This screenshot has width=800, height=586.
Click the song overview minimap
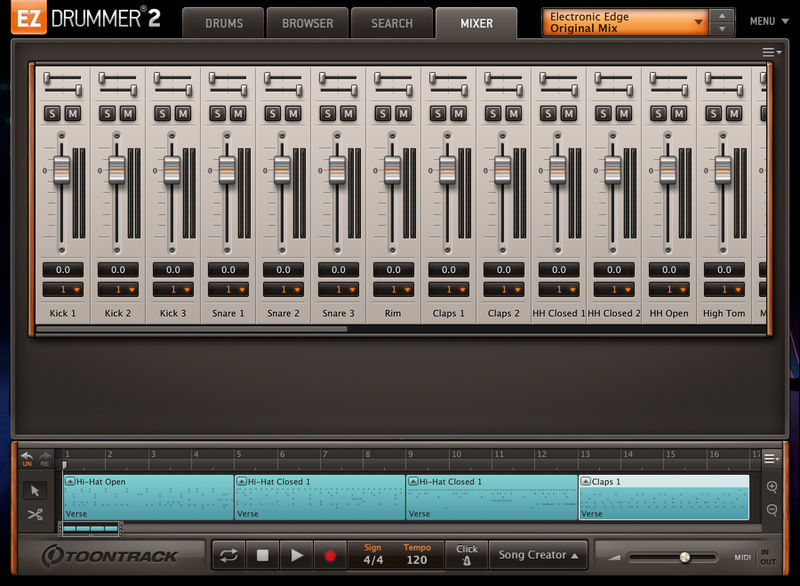coord(90,528)
